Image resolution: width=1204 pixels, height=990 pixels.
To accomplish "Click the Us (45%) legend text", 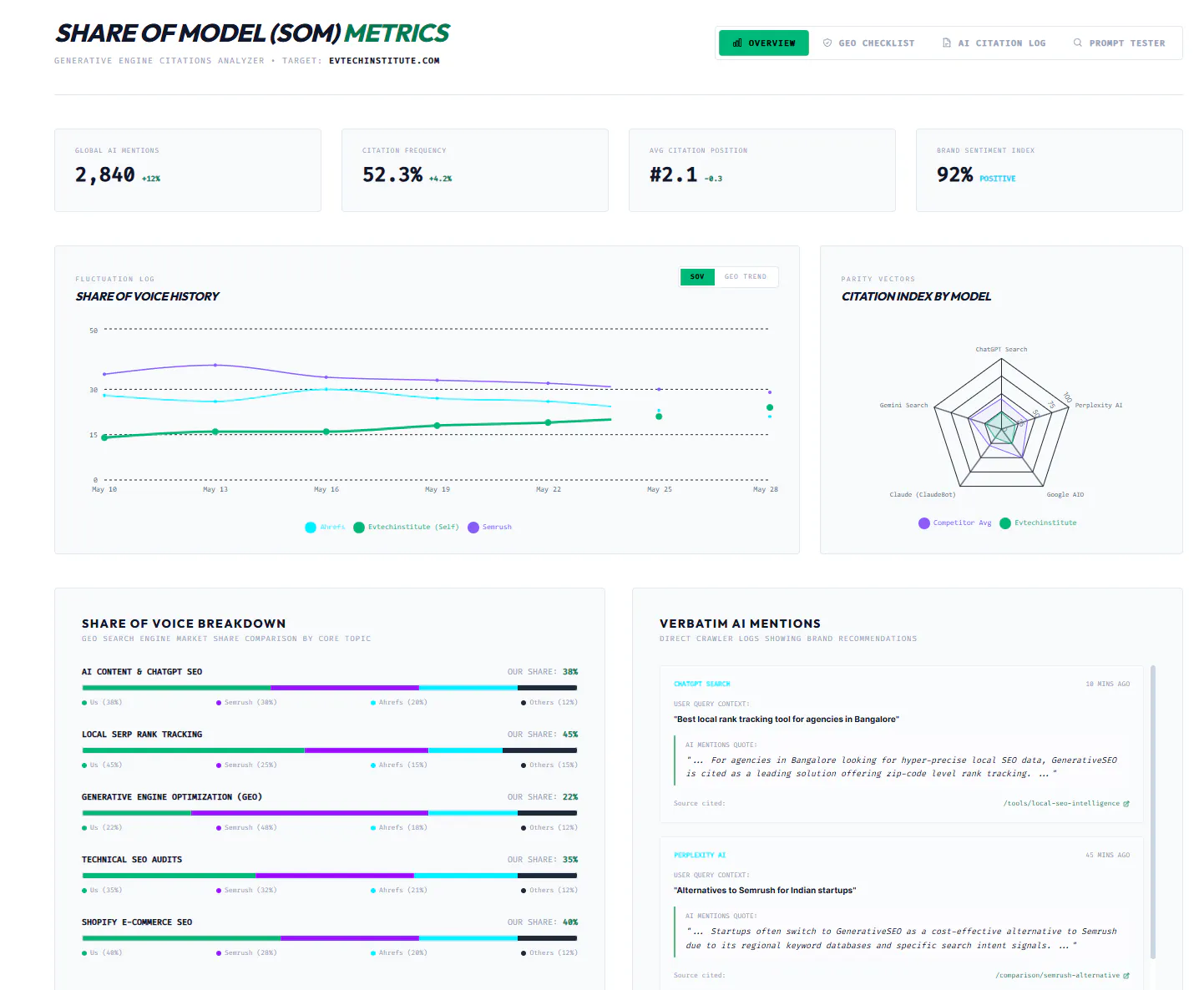I will click(106, 765).
